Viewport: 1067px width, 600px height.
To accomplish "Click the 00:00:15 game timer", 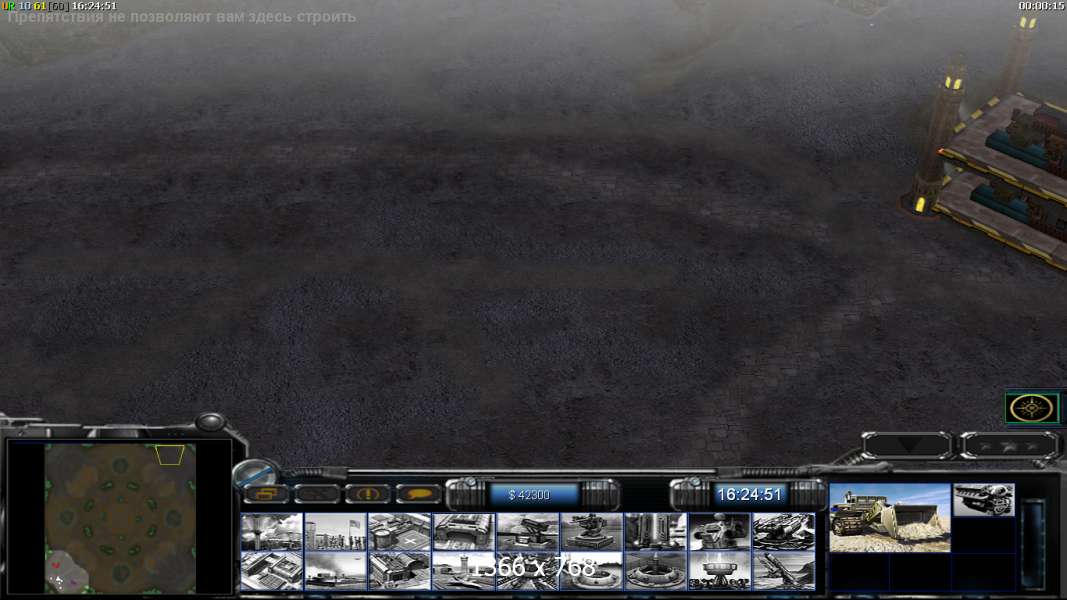I will [x=1042, y=6].
